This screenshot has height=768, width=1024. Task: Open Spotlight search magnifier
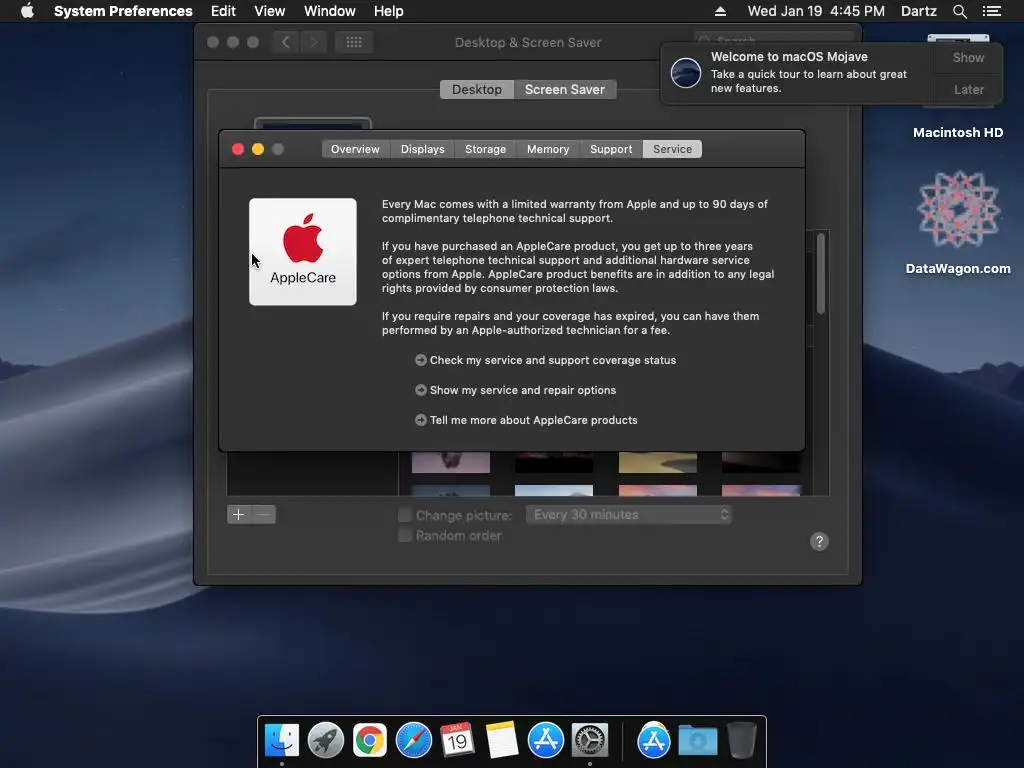pyautogui.click(x=959, y=11)
